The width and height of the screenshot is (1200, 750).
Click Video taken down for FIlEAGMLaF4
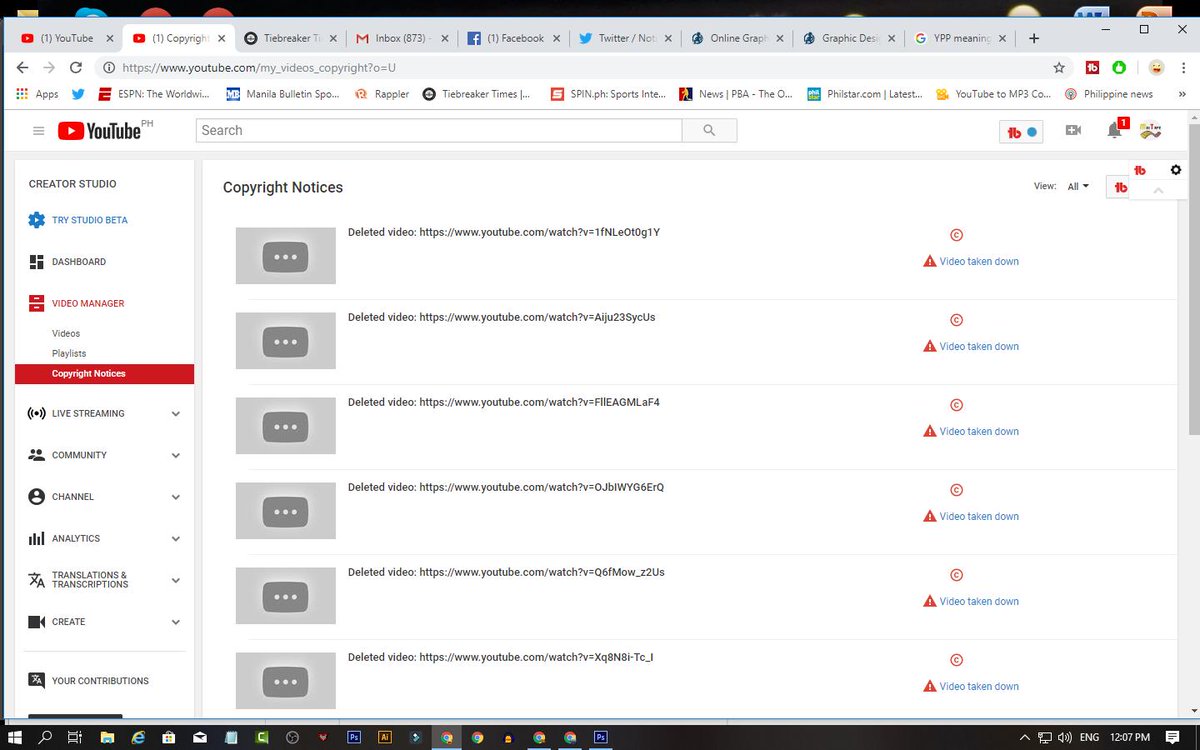(x=979, y=431)
